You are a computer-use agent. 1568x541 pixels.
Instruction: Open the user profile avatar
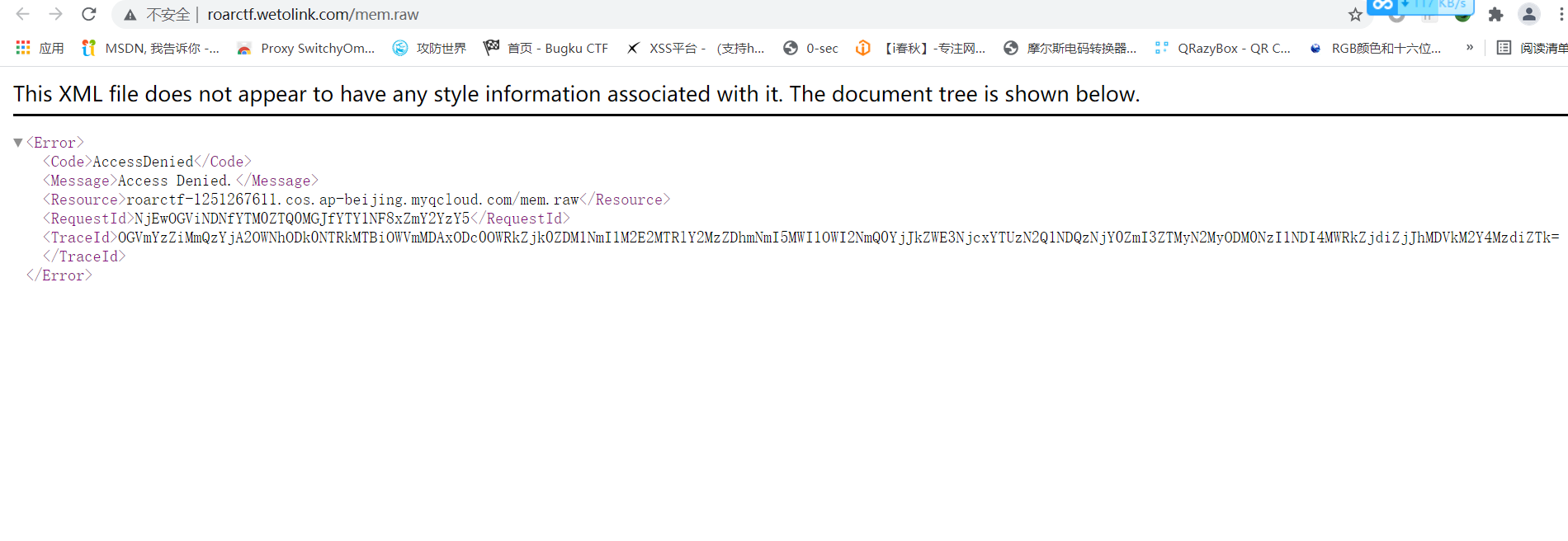[1528, 15]
